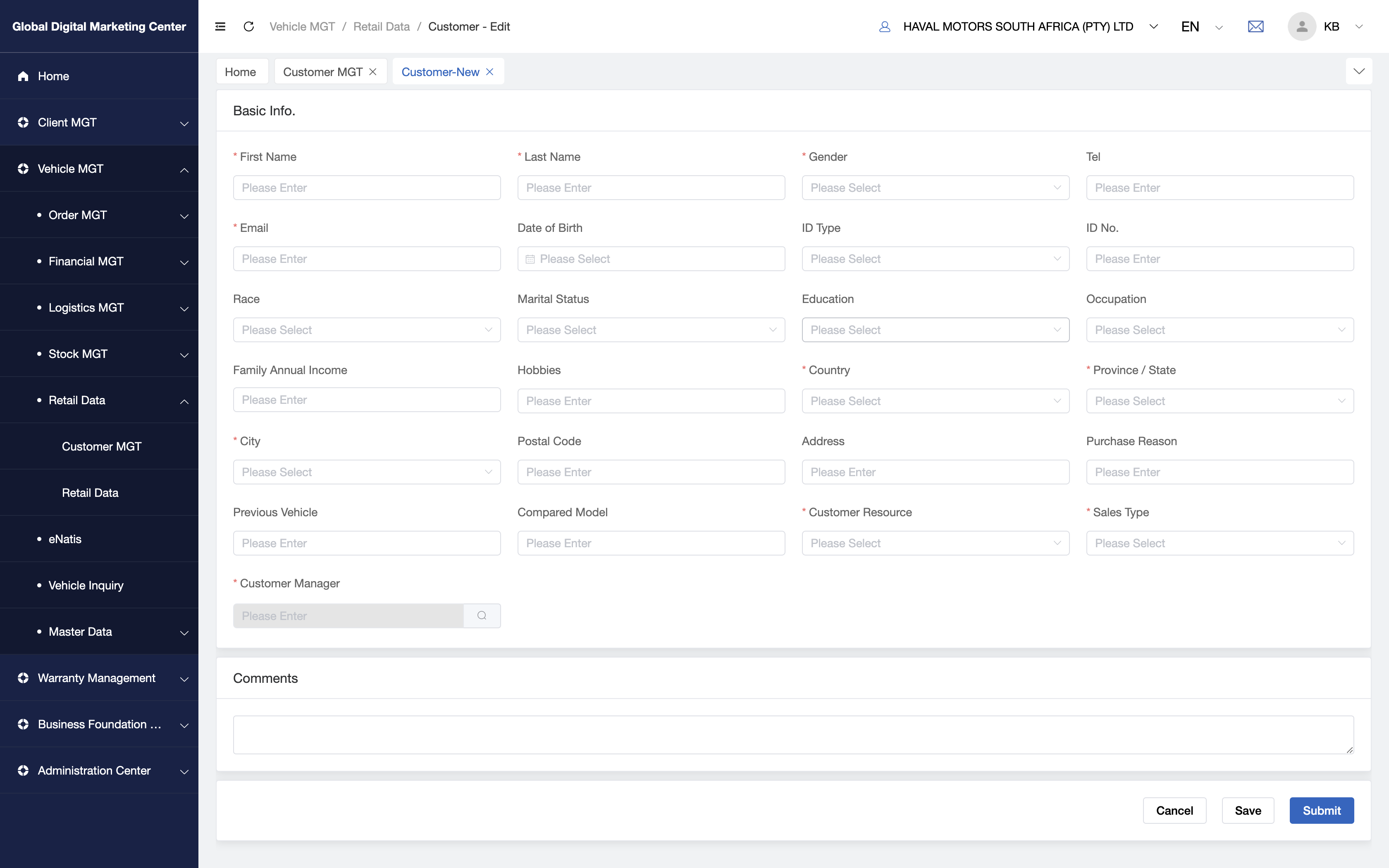Open the Province / State dropdown
Image resolution: width=1389 pixels, height=868 pixels.
click(x=1220, y=401)
